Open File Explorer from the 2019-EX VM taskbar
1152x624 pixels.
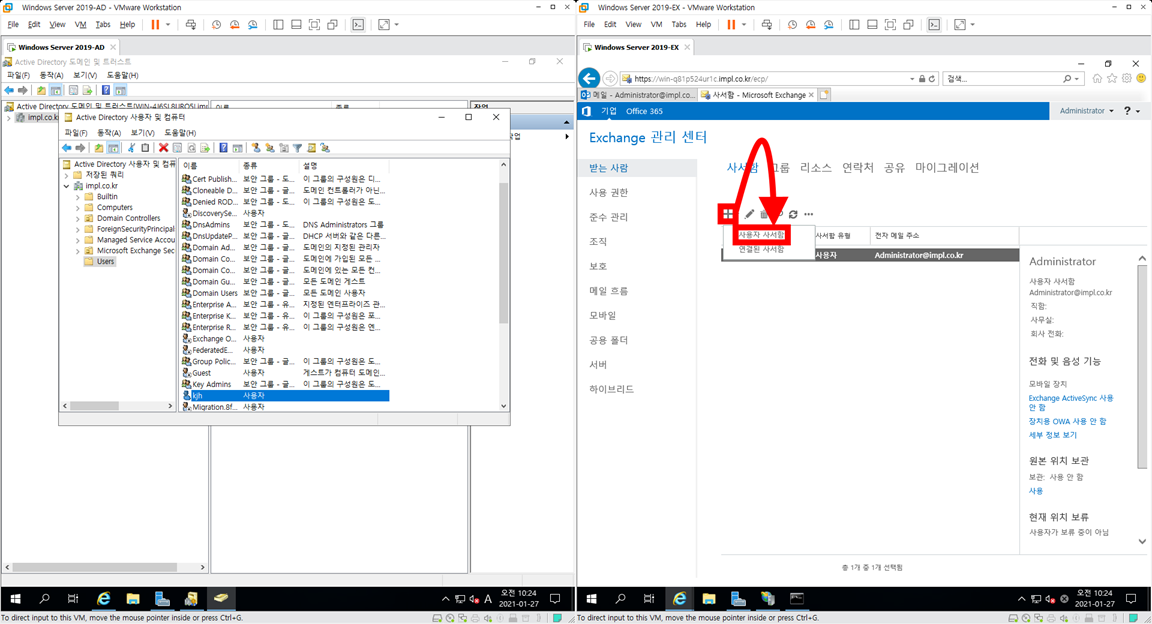pyautogui.click(x=708, y=599)
